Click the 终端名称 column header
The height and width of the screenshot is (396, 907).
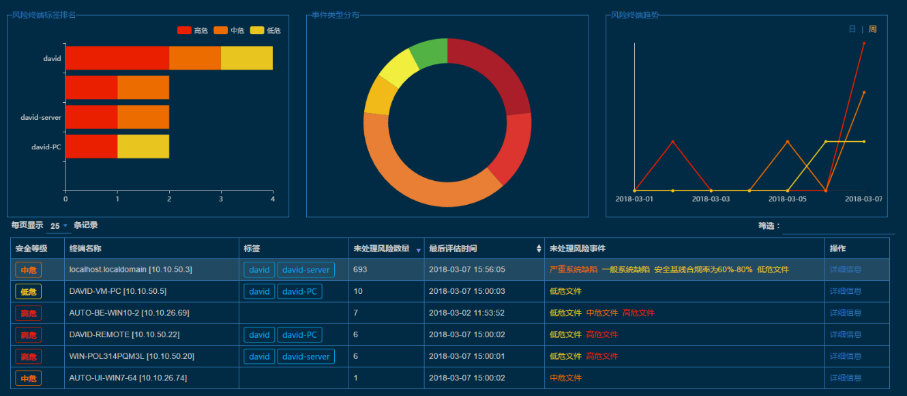click(x=152, y=248)
